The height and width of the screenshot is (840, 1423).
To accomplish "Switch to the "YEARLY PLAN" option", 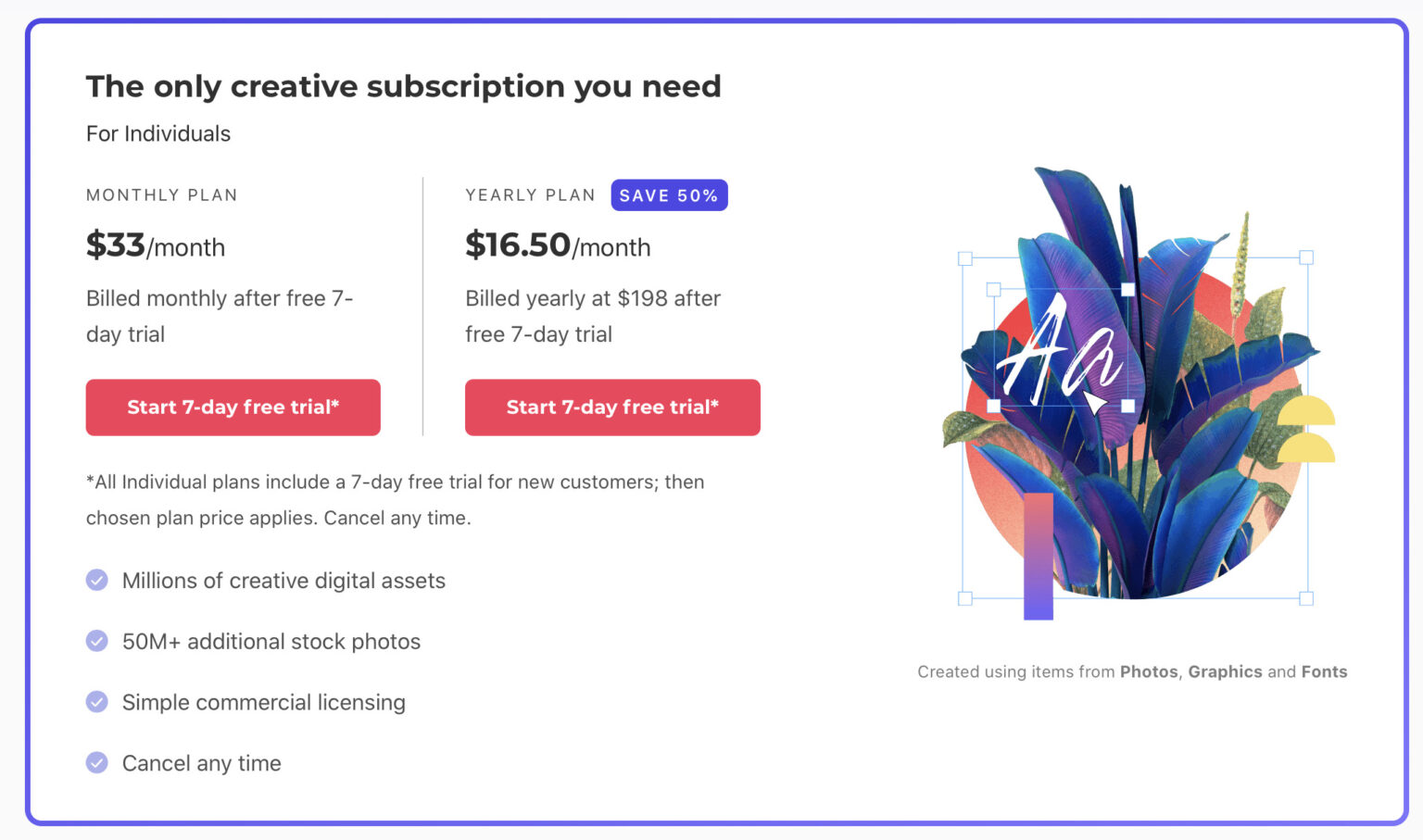I will 530,194.
